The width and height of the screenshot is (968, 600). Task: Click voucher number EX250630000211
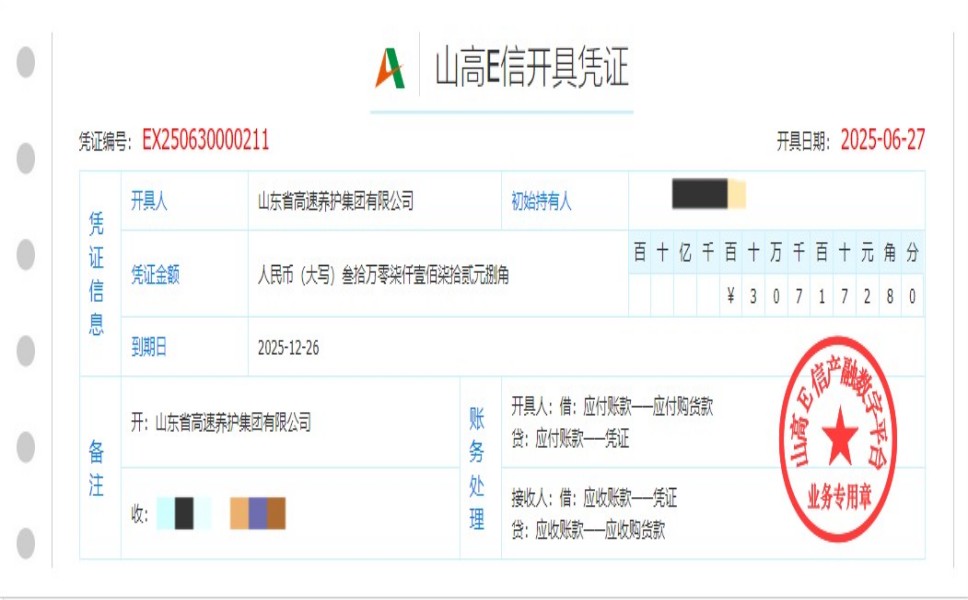click(x=205, y=141)
